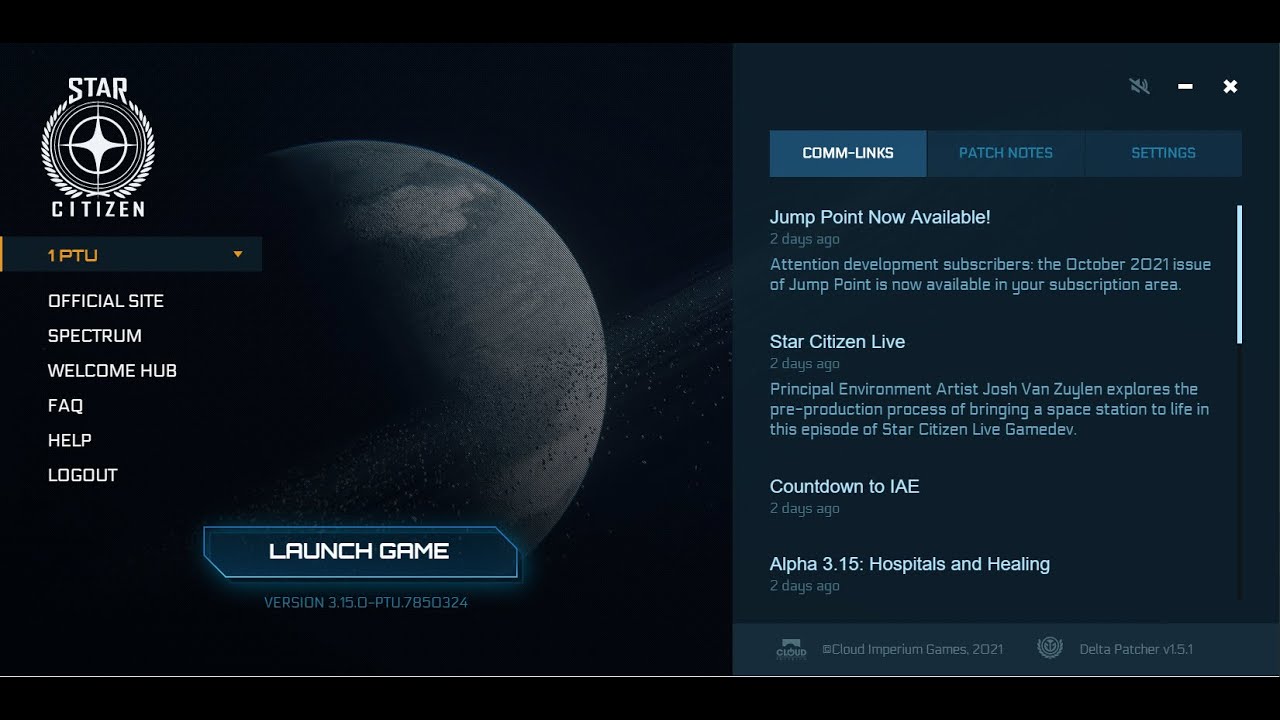
Task: Open 'Alpha 3.15: Hospitals and Healing' article
Action: point(909,564)
